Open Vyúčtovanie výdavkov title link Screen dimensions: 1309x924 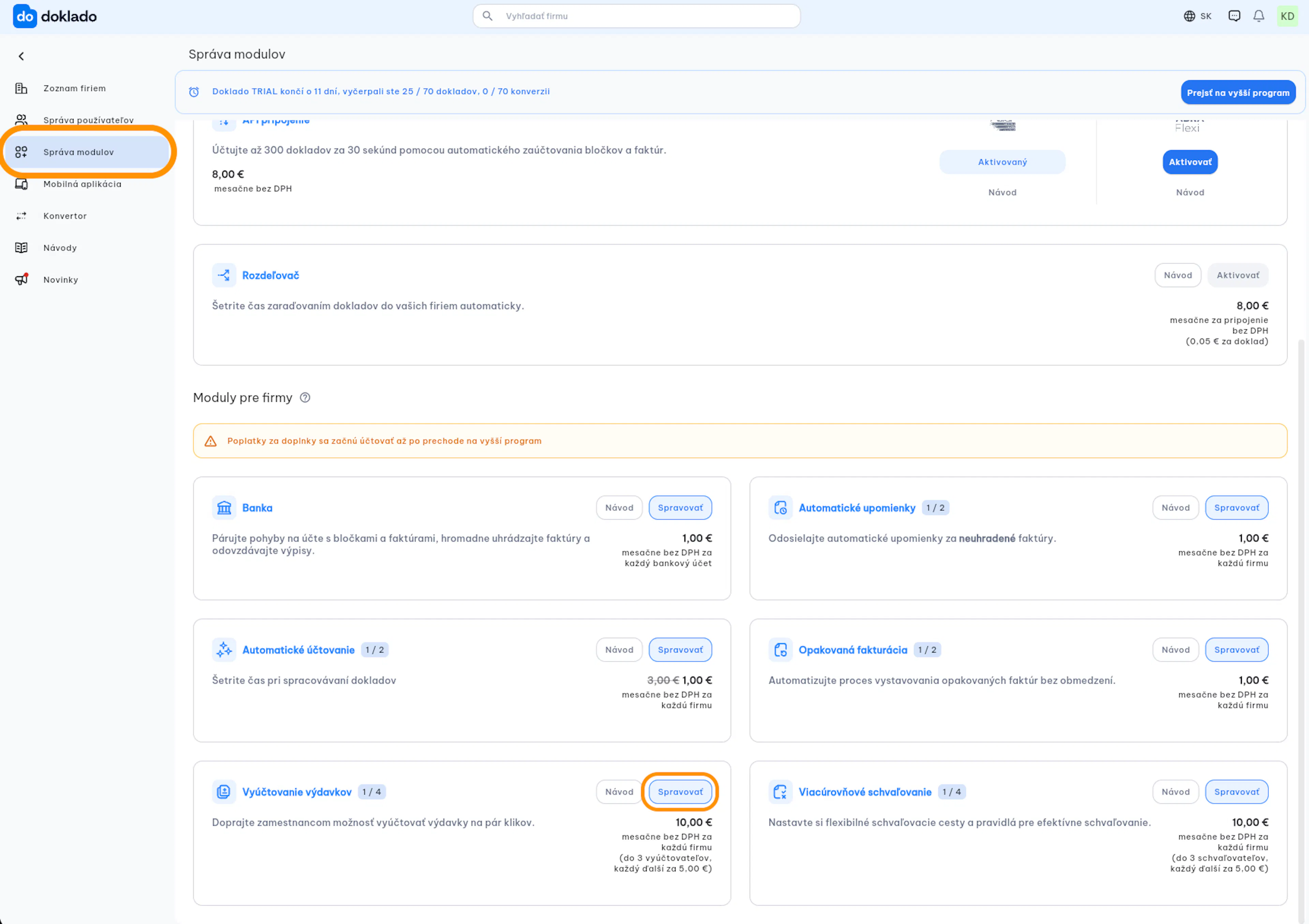point(297,792)
